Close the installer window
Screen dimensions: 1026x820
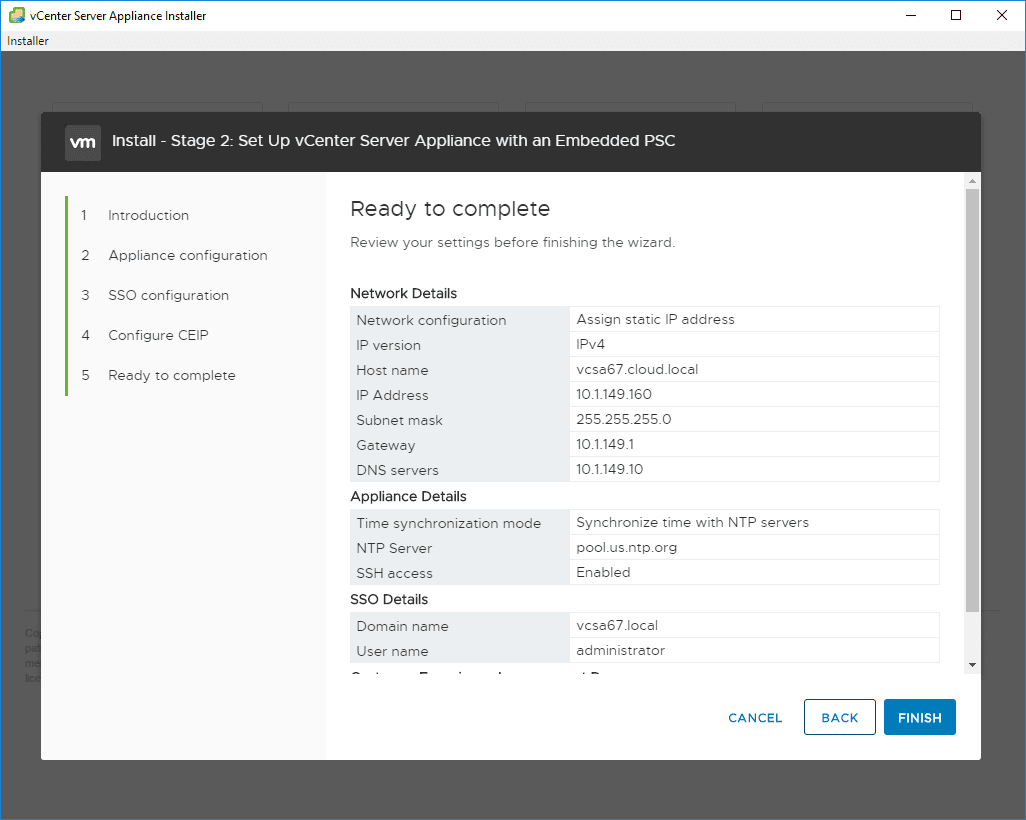(x=1002, y=15)
